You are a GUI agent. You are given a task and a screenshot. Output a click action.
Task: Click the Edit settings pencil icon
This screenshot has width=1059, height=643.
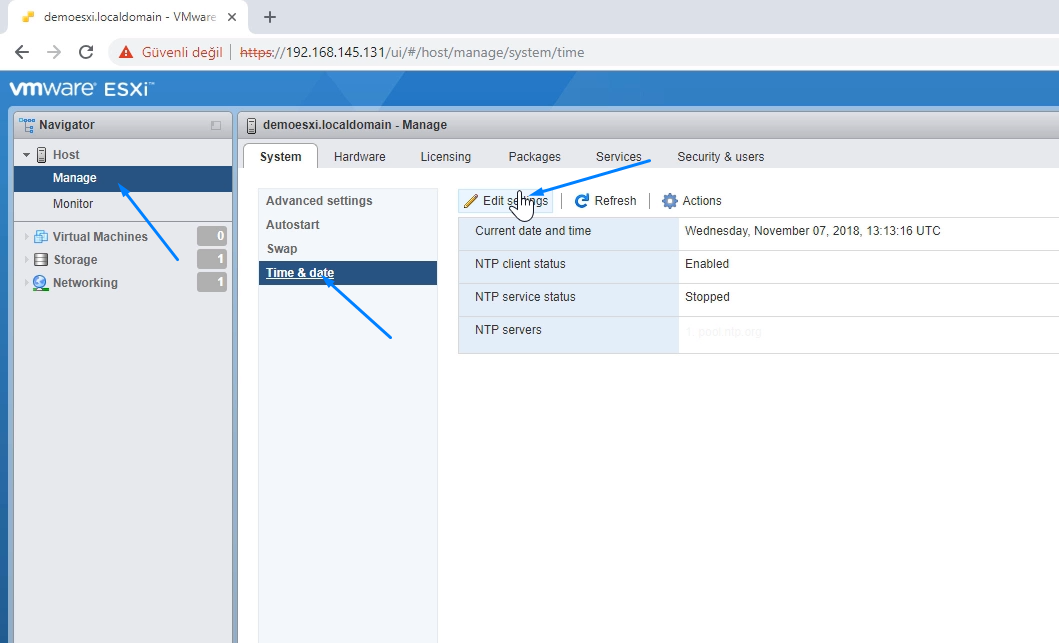pos(471,201)
